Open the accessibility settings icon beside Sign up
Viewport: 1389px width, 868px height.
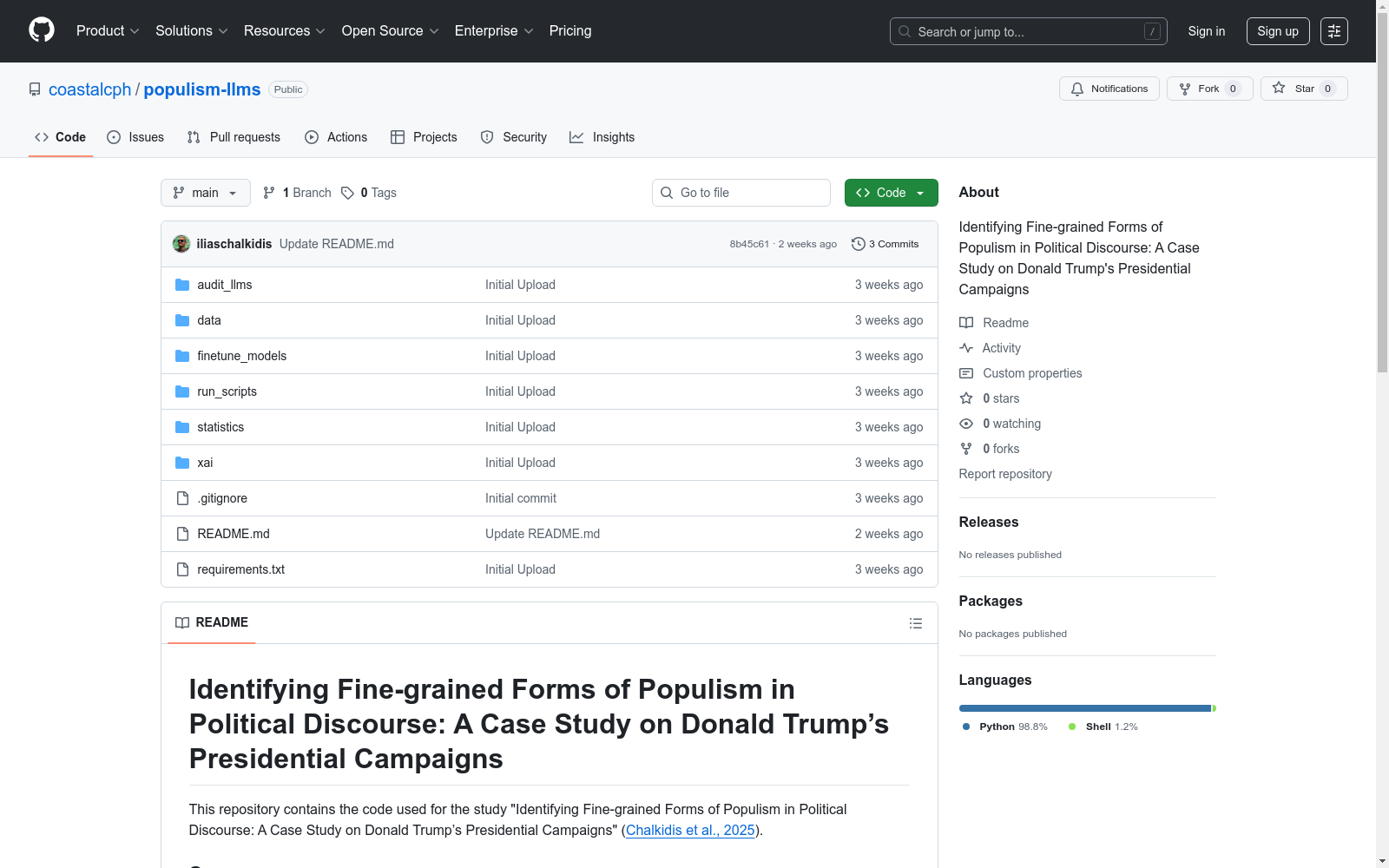[1334, 31]
